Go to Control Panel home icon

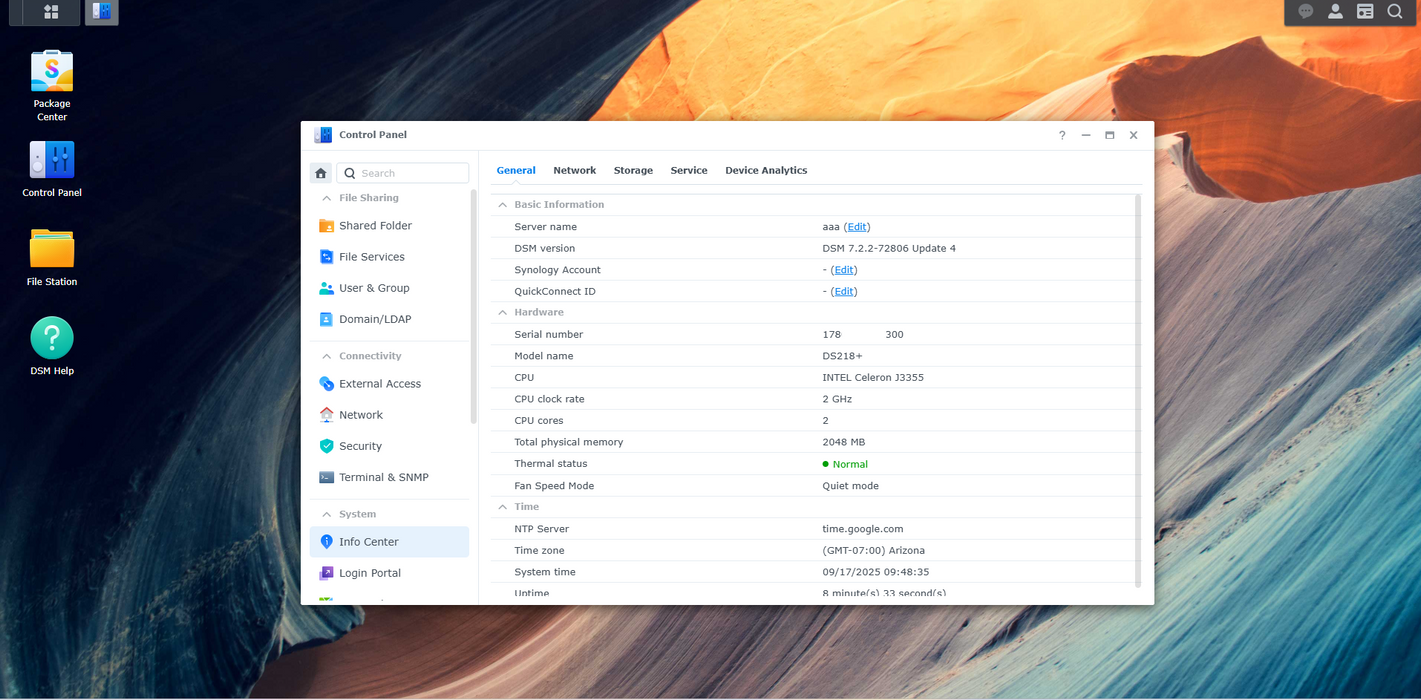[321, 173]
